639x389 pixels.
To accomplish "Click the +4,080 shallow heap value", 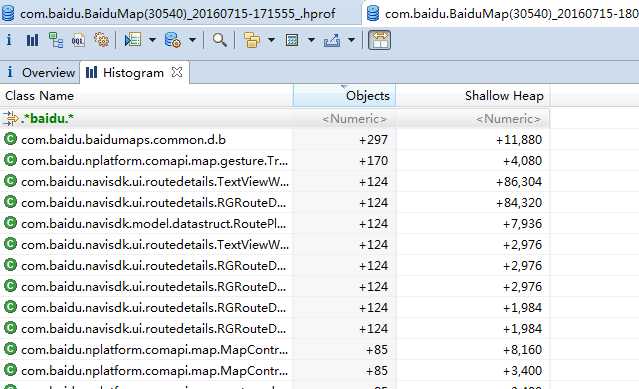I will tap(522, 160).
